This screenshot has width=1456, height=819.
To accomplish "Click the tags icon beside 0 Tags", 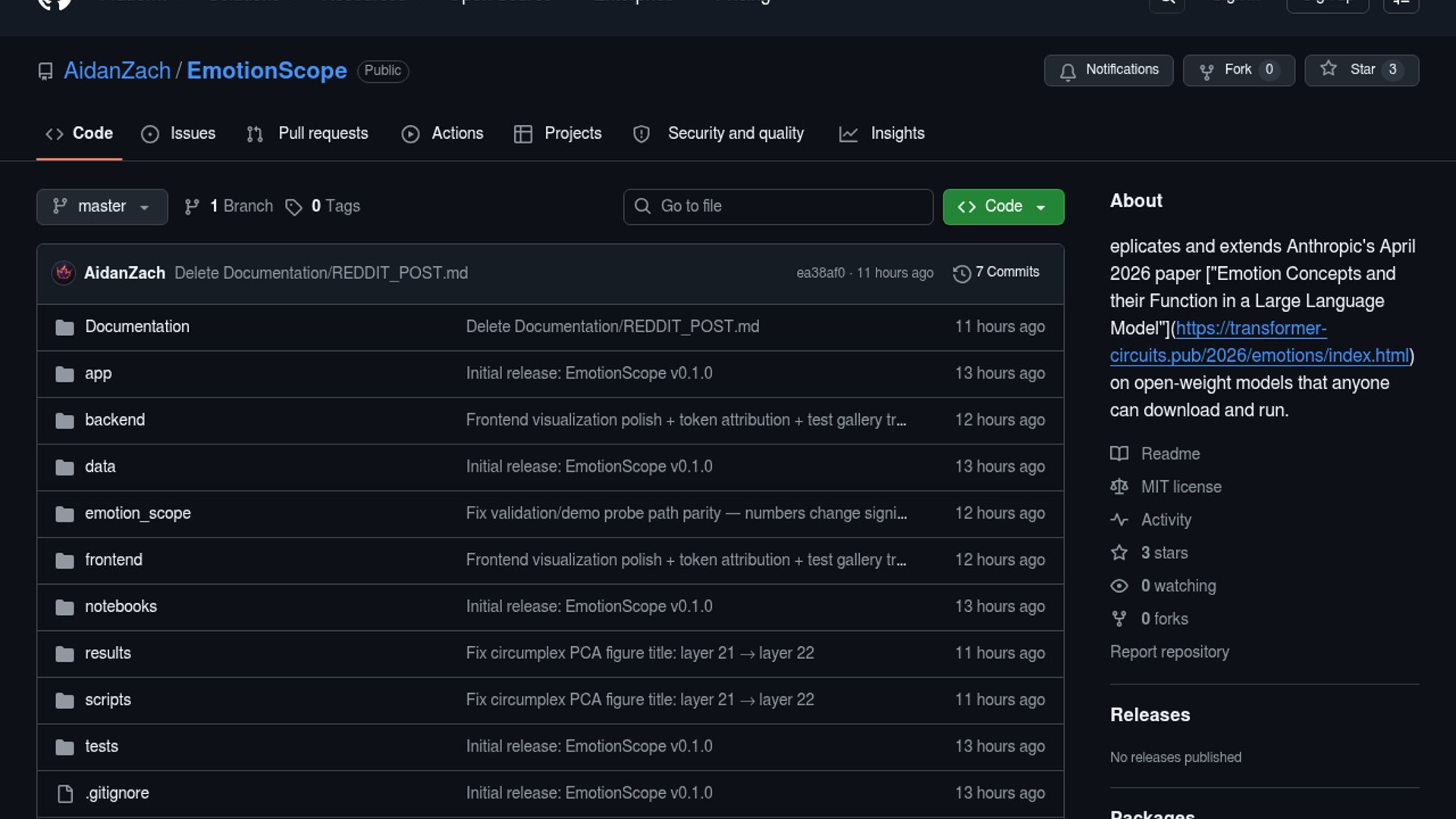I will point(293,207).
